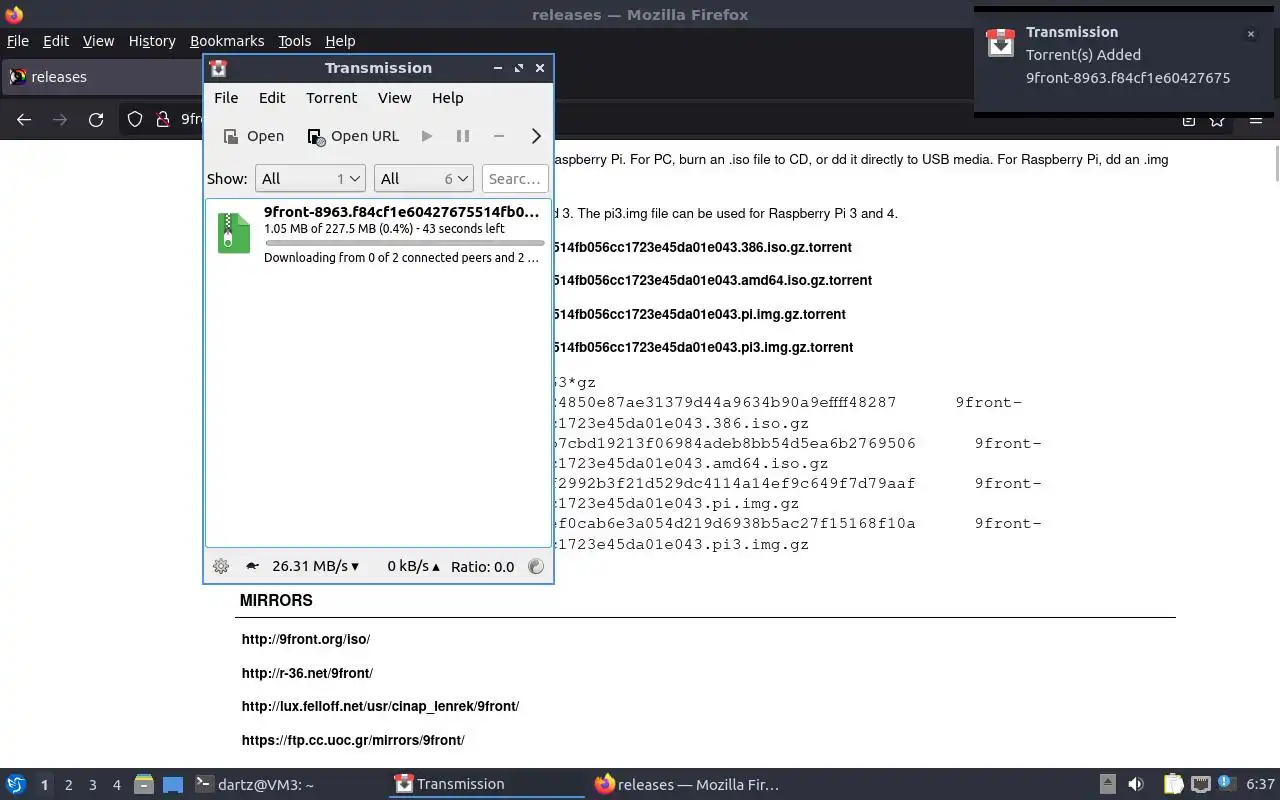
Task: Open Firefox hamburger application menu
Action: point(1255,119)
